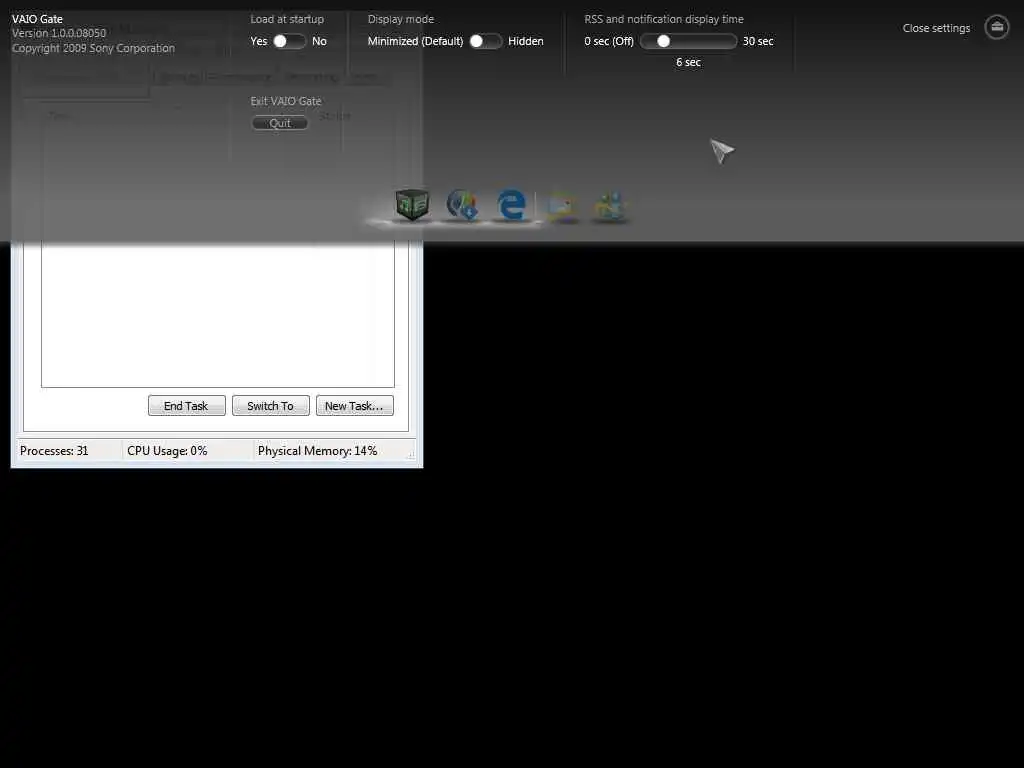Click End Task in Task Manager

coord(186,406)
